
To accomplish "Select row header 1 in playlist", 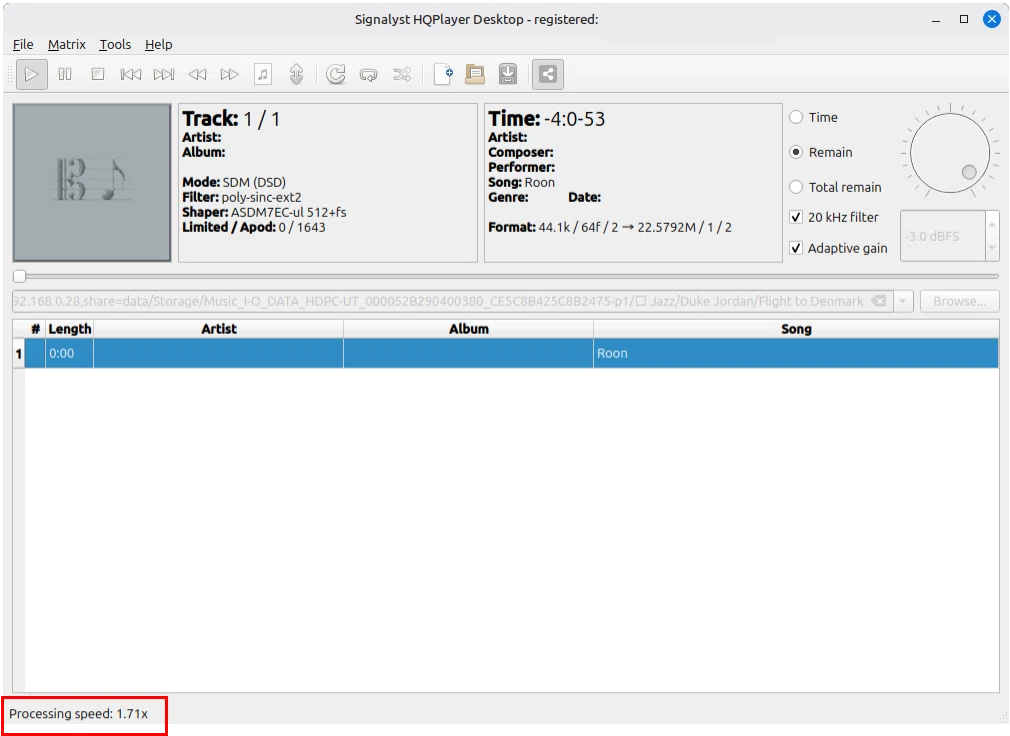I will coord(19,354).
